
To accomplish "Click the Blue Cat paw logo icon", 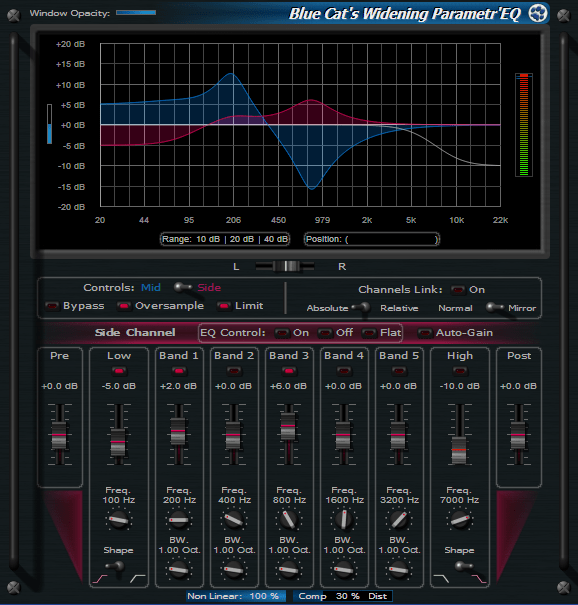I will tap(537, 14).
